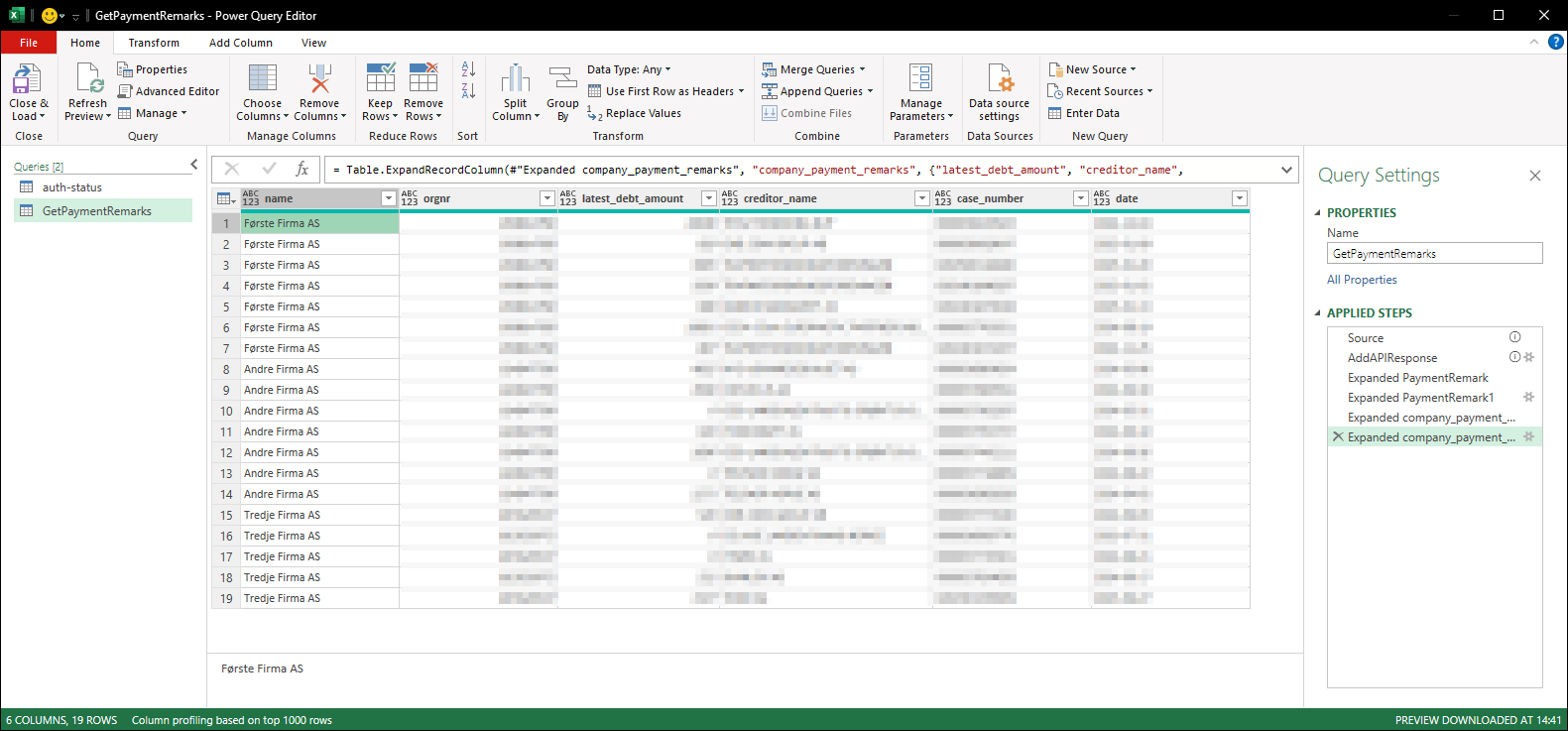Select the Expanded PaymentRemark step
The height and width of the screenshot is (731, 1568).
point(1434,377)
